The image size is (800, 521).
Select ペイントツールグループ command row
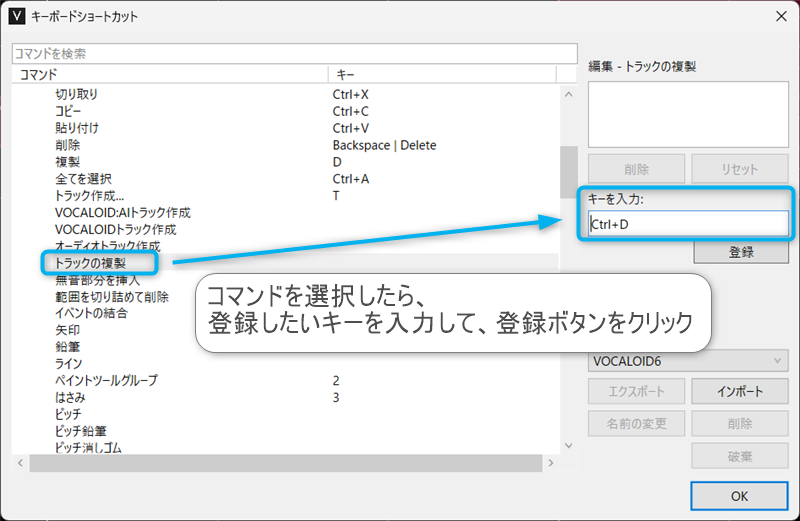(285, 381)
